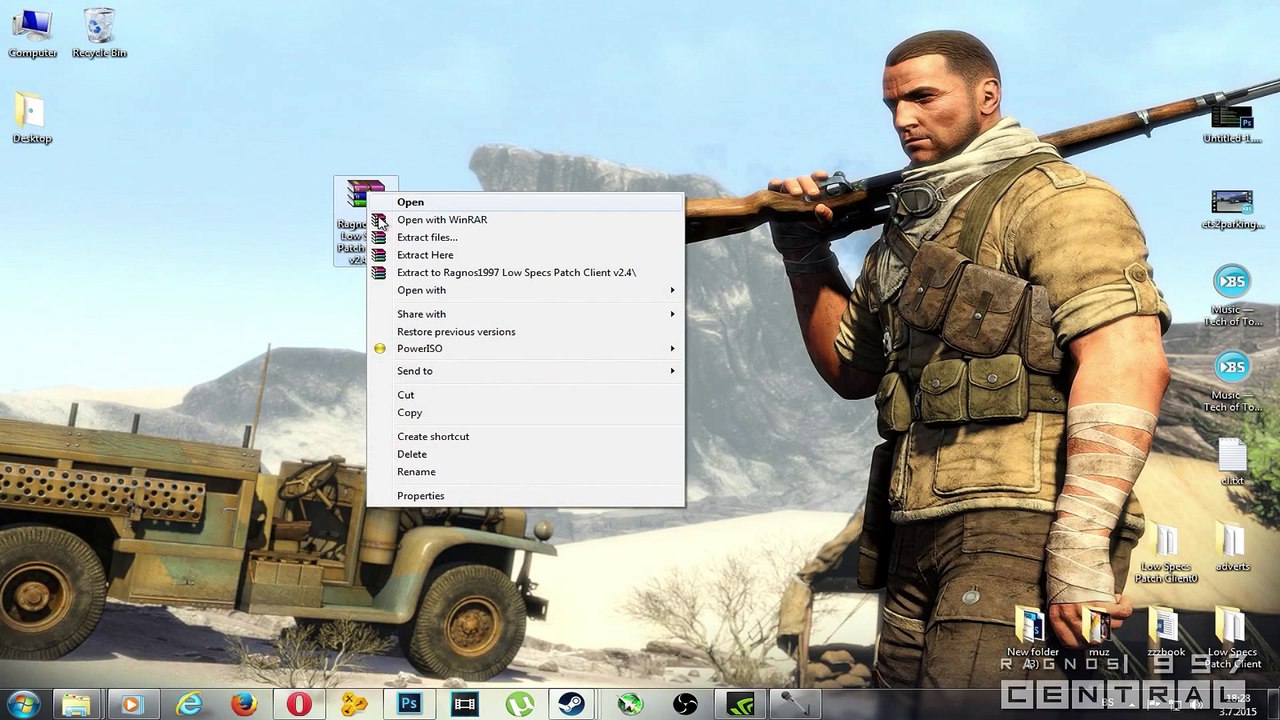1280x720 pixels.
Task: Select the Desktop folder icon
Action: [31, 118]
